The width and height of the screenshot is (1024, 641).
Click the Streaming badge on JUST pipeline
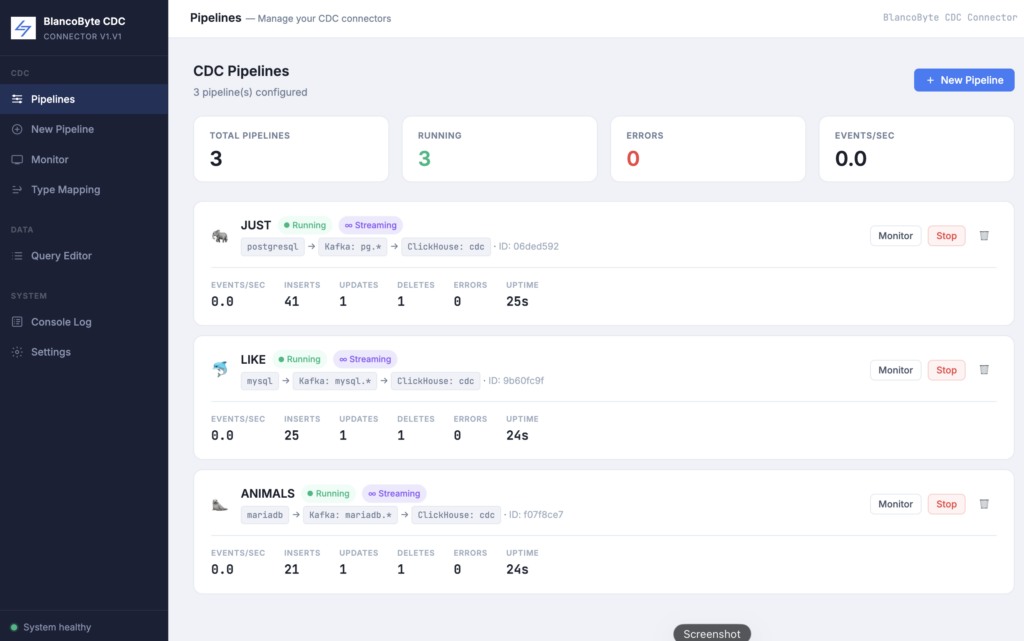pos(370,225)
